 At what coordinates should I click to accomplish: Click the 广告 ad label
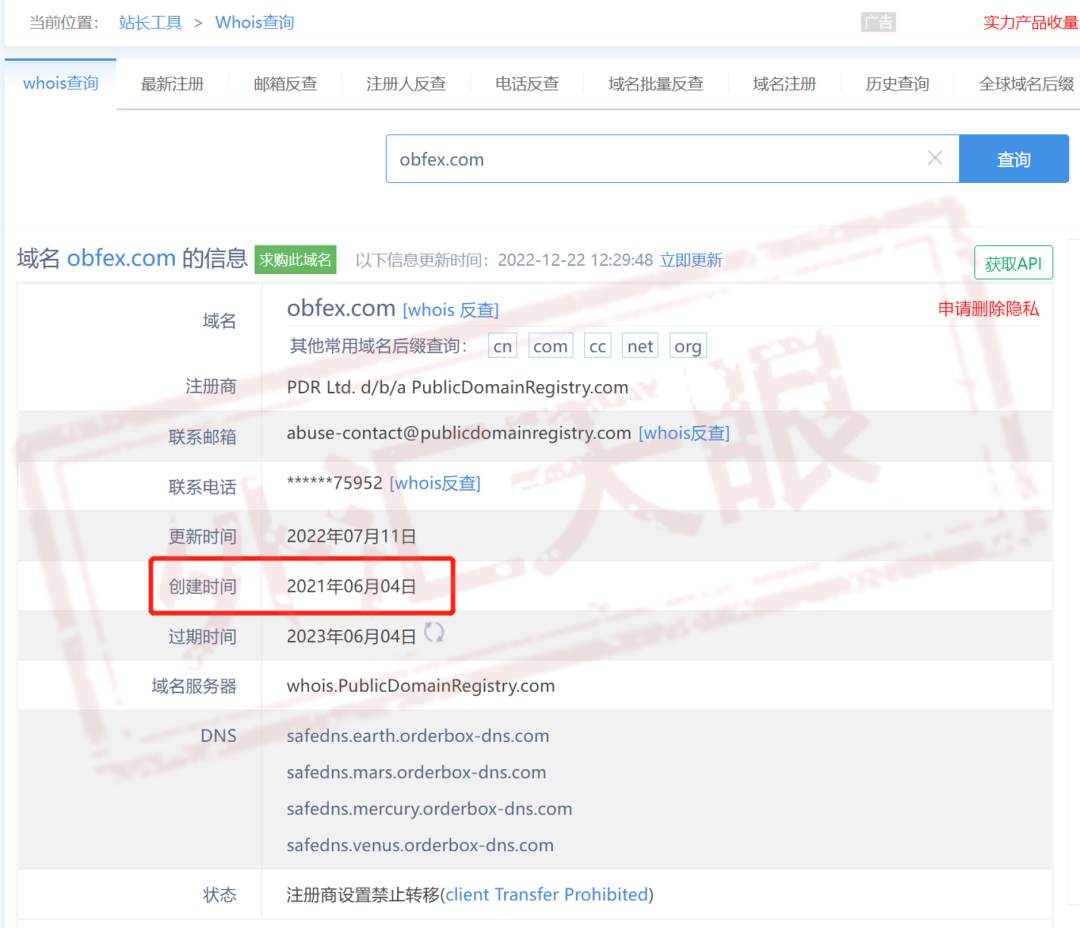(878, 23)
